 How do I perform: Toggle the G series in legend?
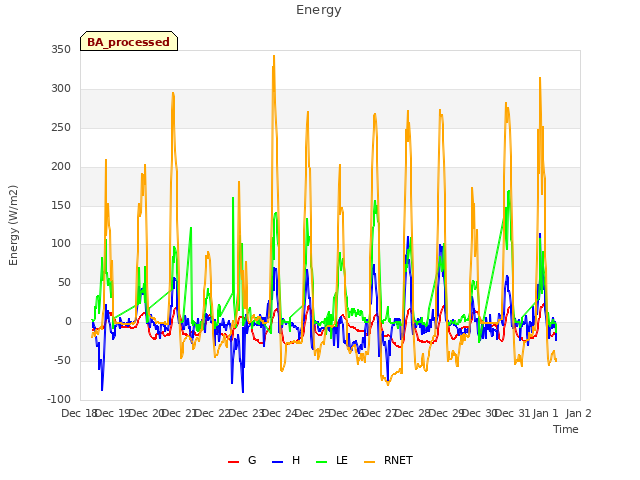[242, 460]
